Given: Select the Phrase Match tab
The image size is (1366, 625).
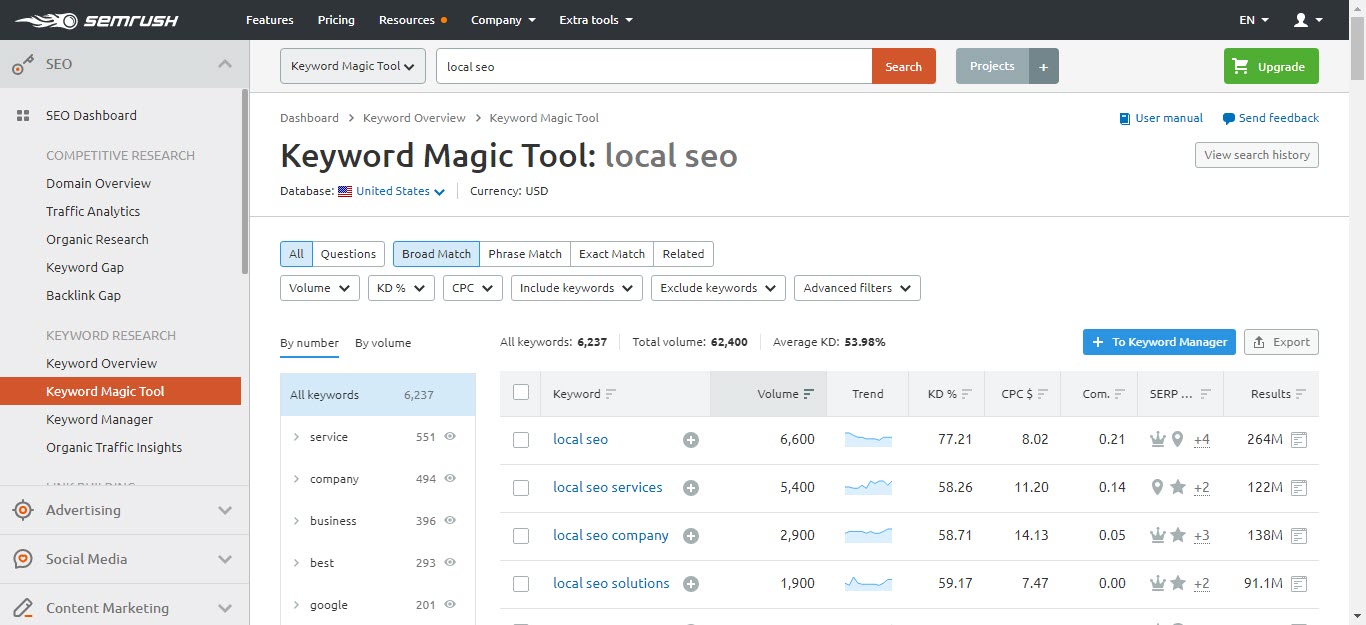Looking at the screenshot, I should pos(525,254).
